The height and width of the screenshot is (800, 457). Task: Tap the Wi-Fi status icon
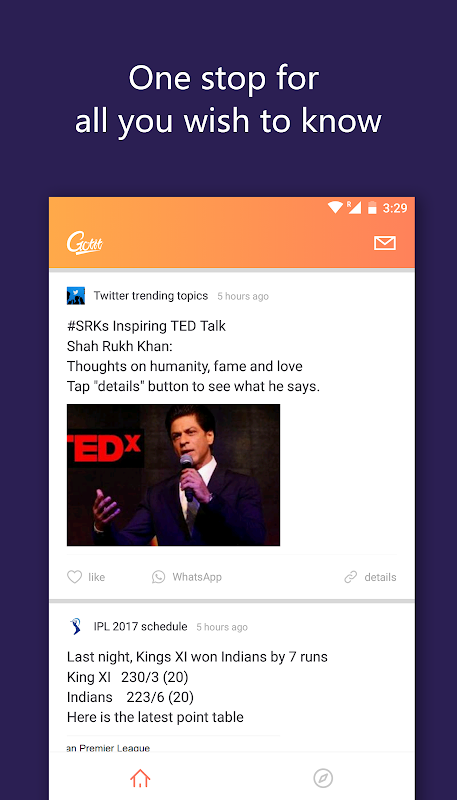pos(335,207)
